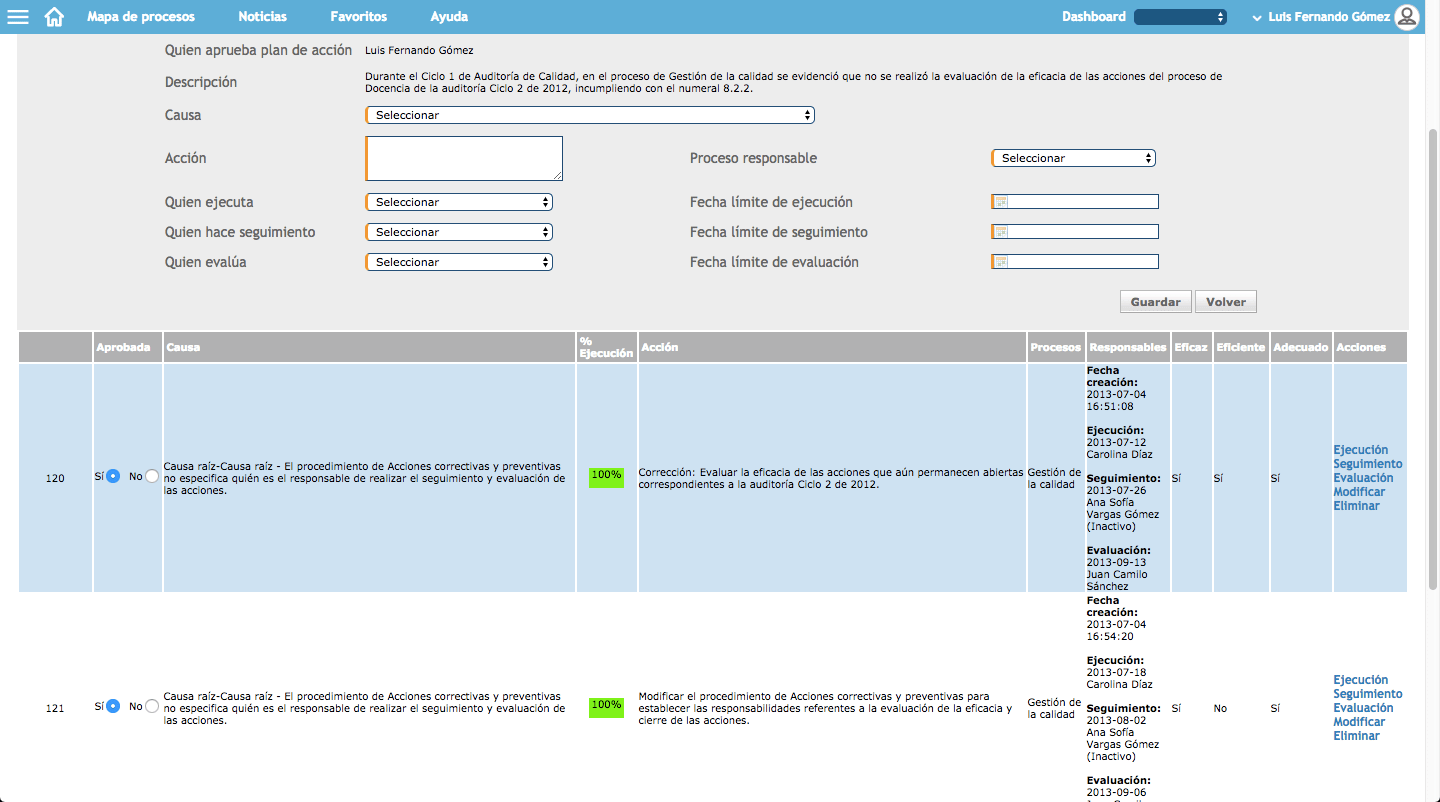Open the Dashboard selector dropdown
The image size is (1440, 802).
click(x=1180, y=17)
